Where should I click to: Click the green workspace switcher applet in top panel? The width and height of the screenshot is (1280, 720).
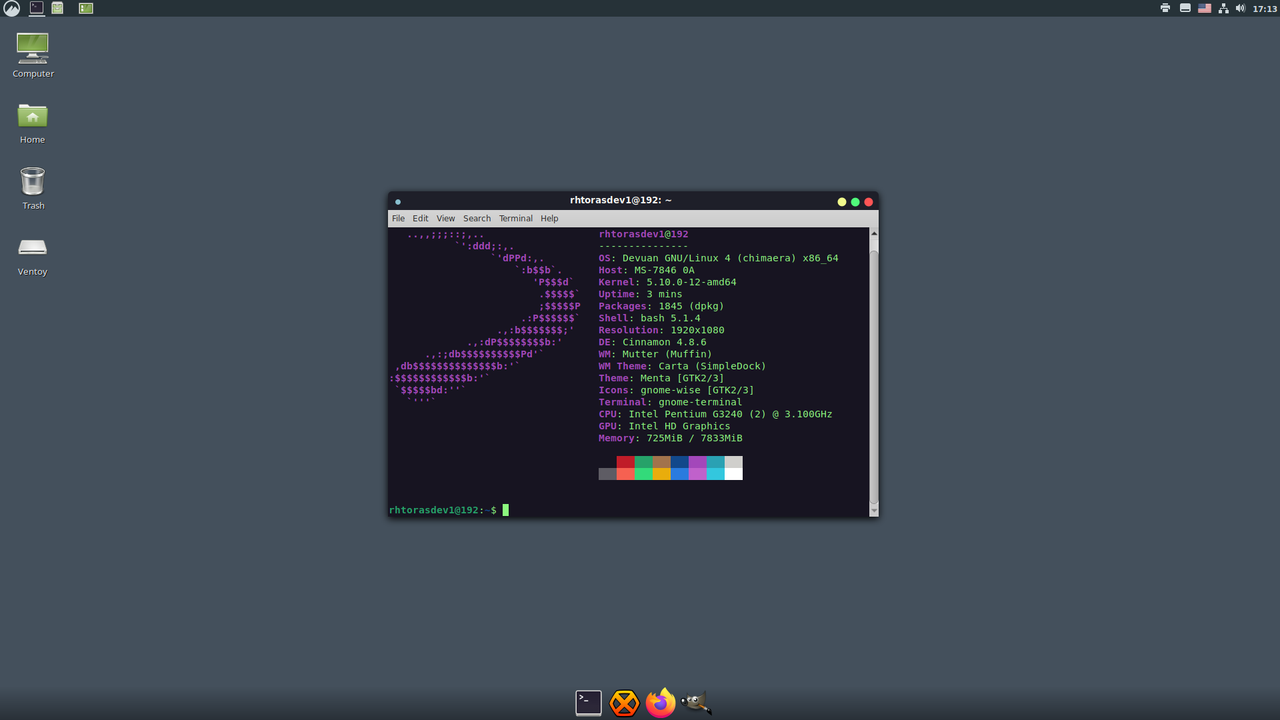coord(86,8)
